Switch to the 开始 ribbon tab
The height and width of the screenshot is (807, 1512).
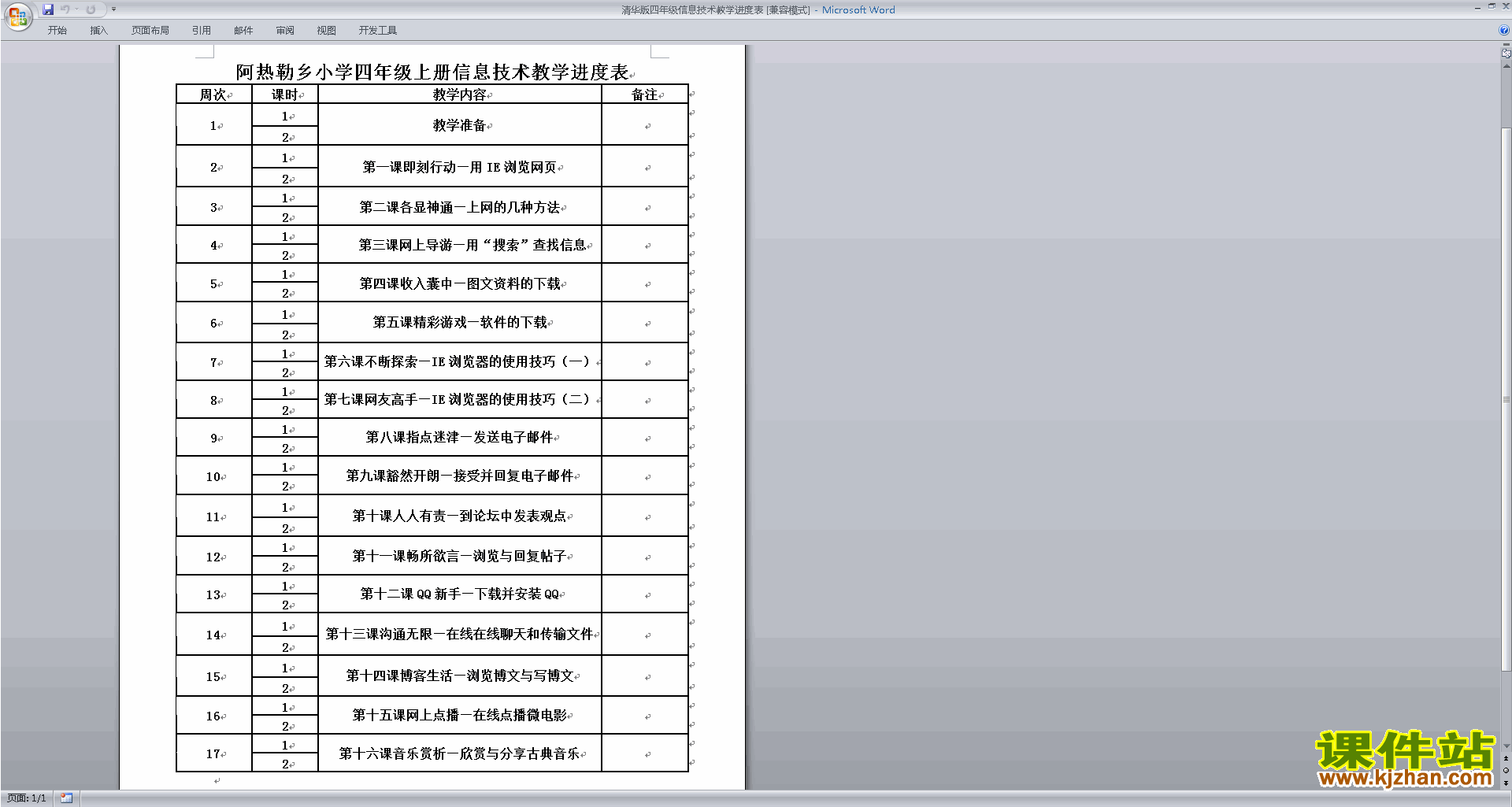pyautogui.click(x=57, y=31)
